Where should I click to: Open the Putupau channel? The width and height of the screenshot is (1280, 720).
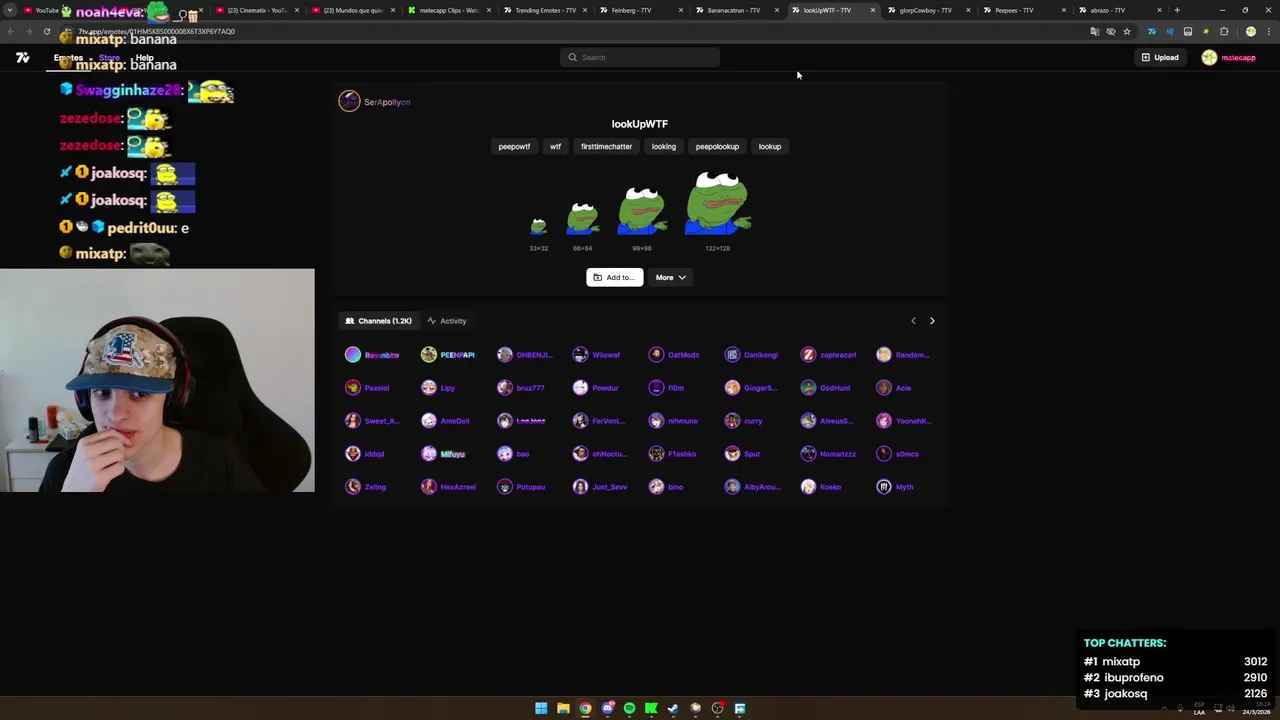[x=521, y=487]
